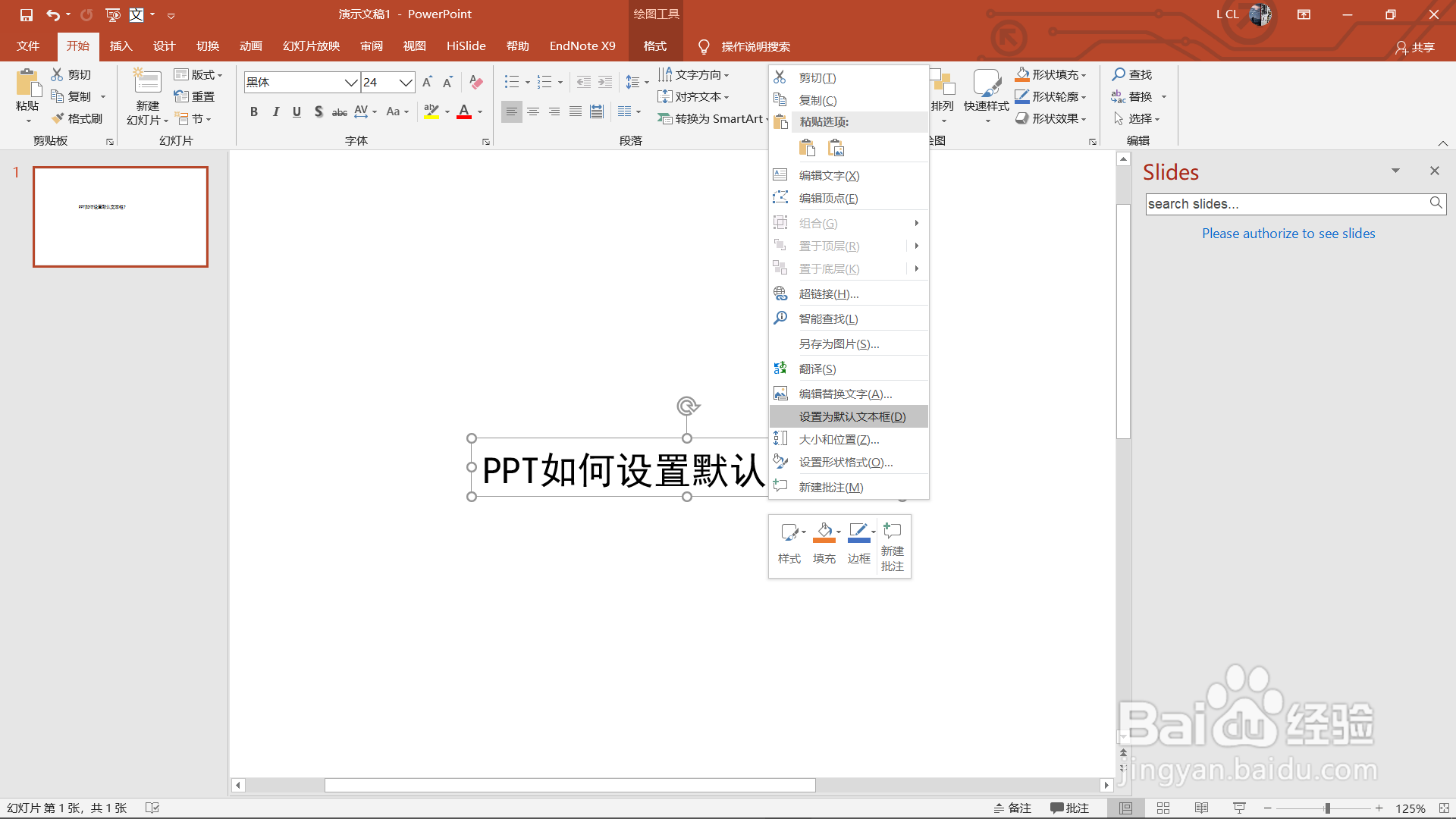
Task: Toggle Underline formatting
Action: (x=297, y=112)
